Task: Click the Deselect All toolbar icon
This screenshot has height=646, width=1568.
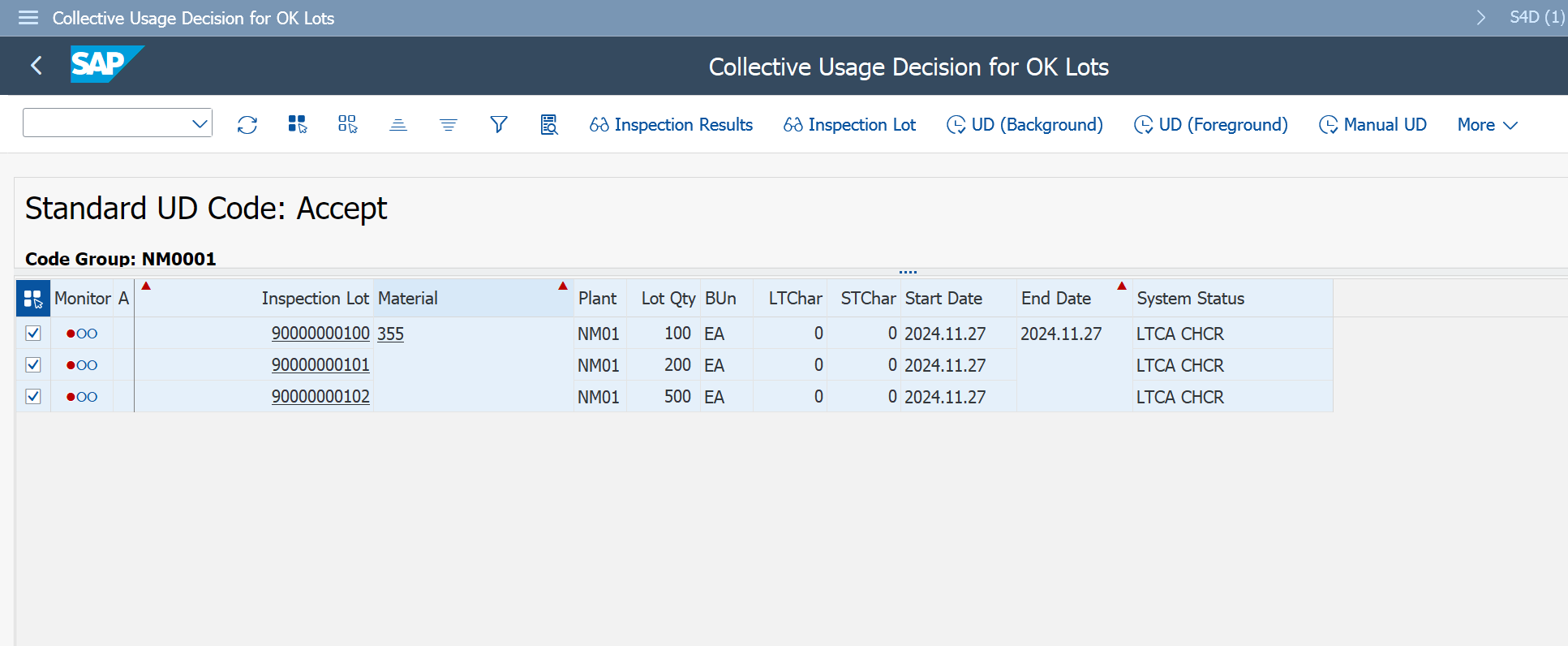Action: 348,124
